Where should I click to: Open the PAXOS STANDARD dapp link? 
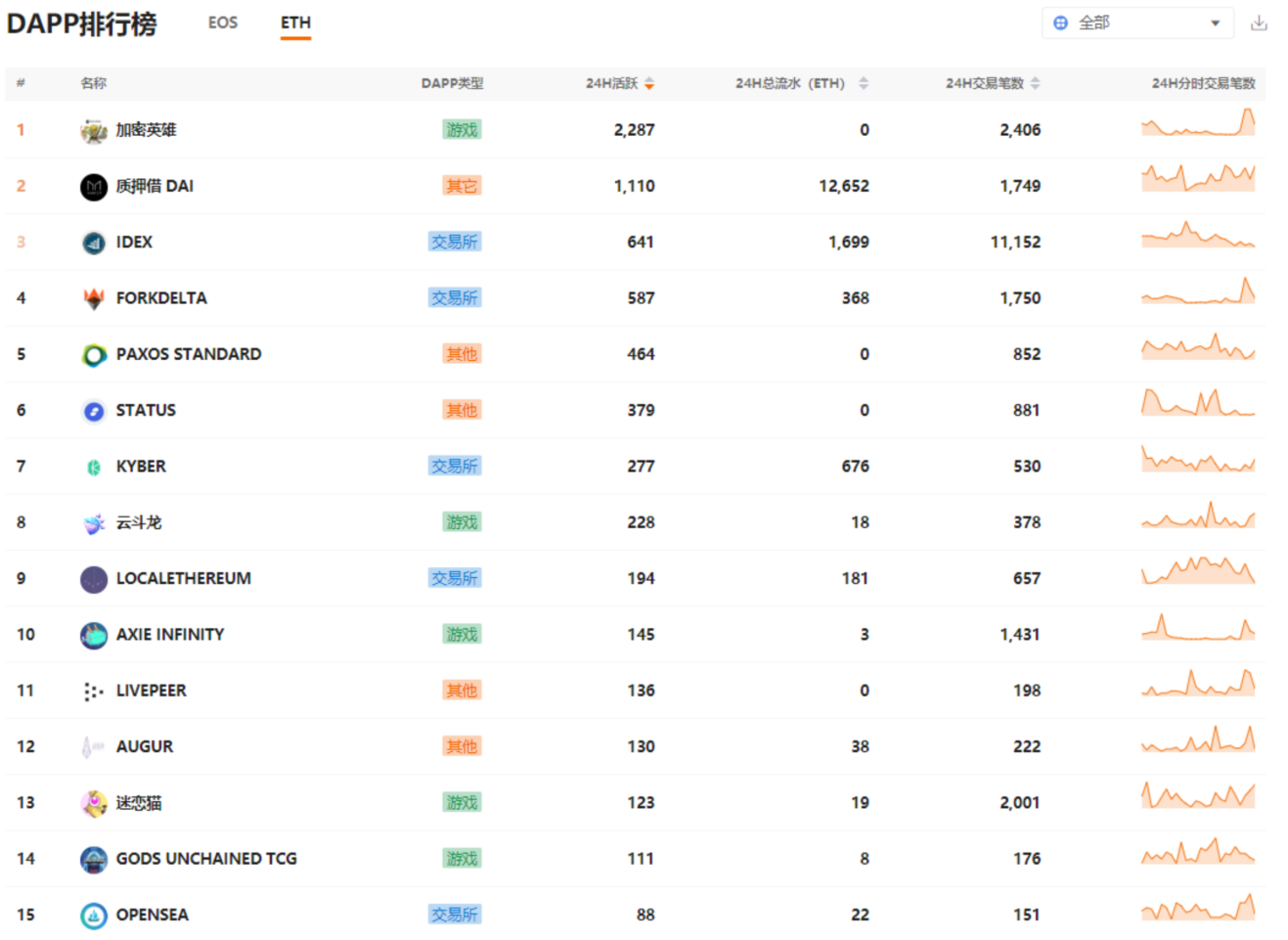(189, 354)
